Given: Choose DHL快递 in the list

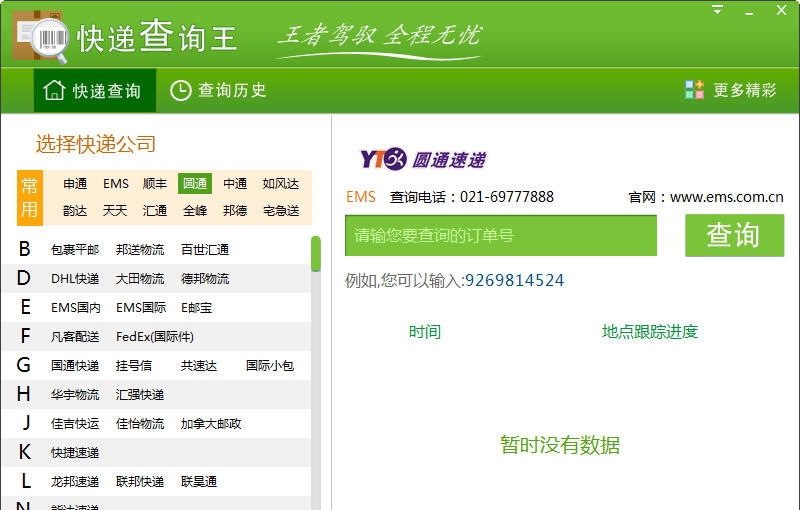Looking at the screenshot, I should [x=75, y=279].
